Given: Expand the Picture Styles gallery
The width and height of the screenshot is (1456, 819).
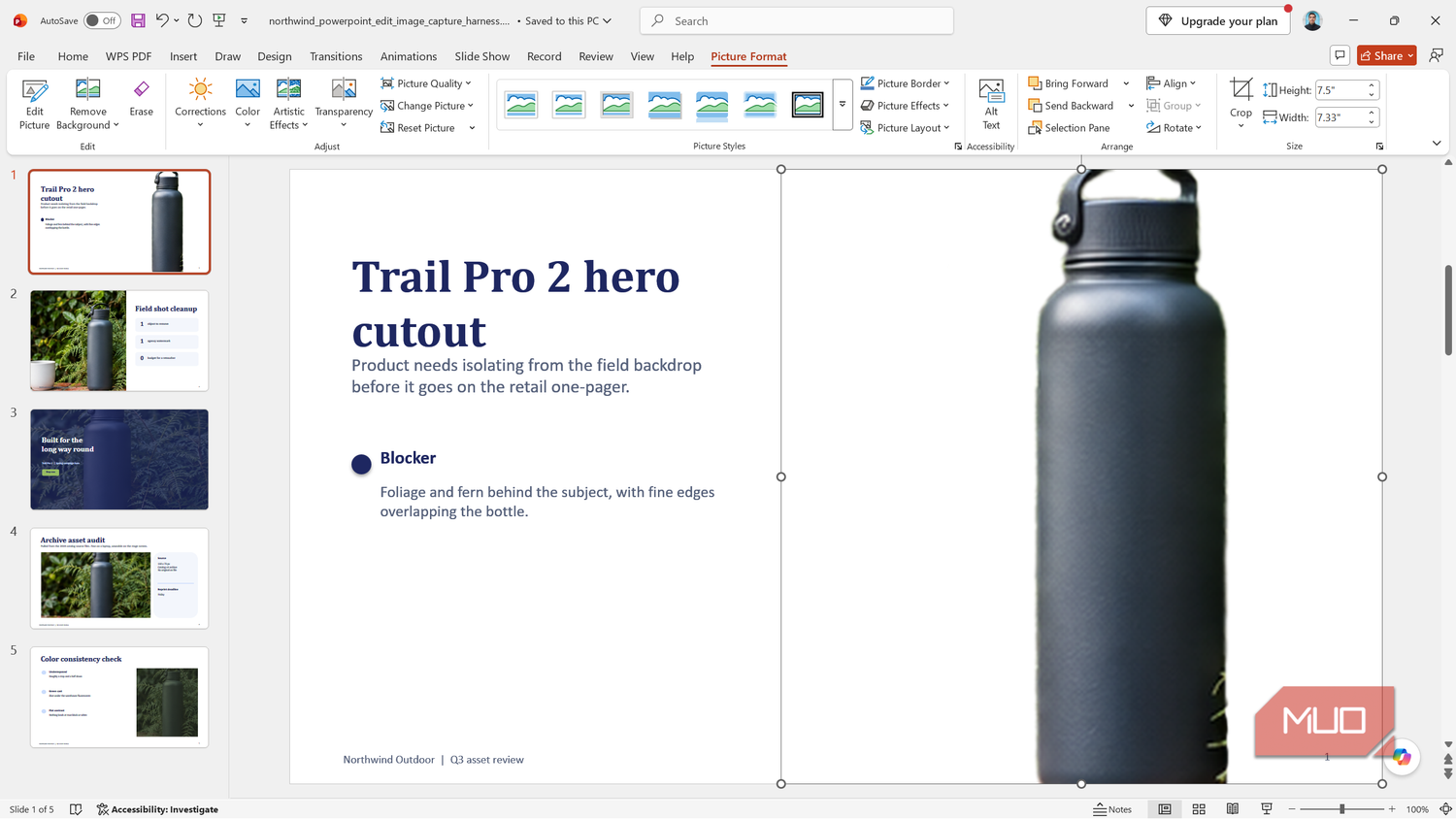Looking at the screenshot, I should tap(843, 105).
